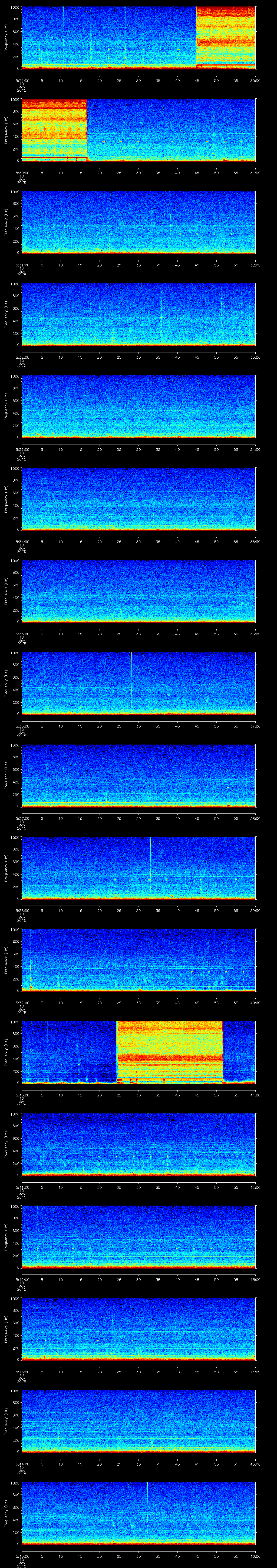Select the 5:41:00 start time label

tap(22, 1187)
